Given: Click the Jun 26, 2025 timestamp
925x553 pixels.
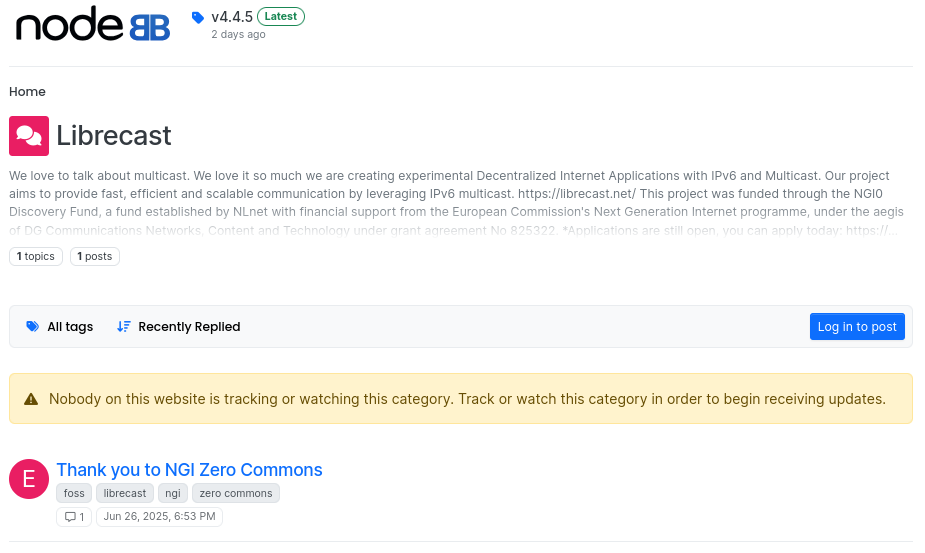Looking at the screenshot, I should click(x=159, y=516).
